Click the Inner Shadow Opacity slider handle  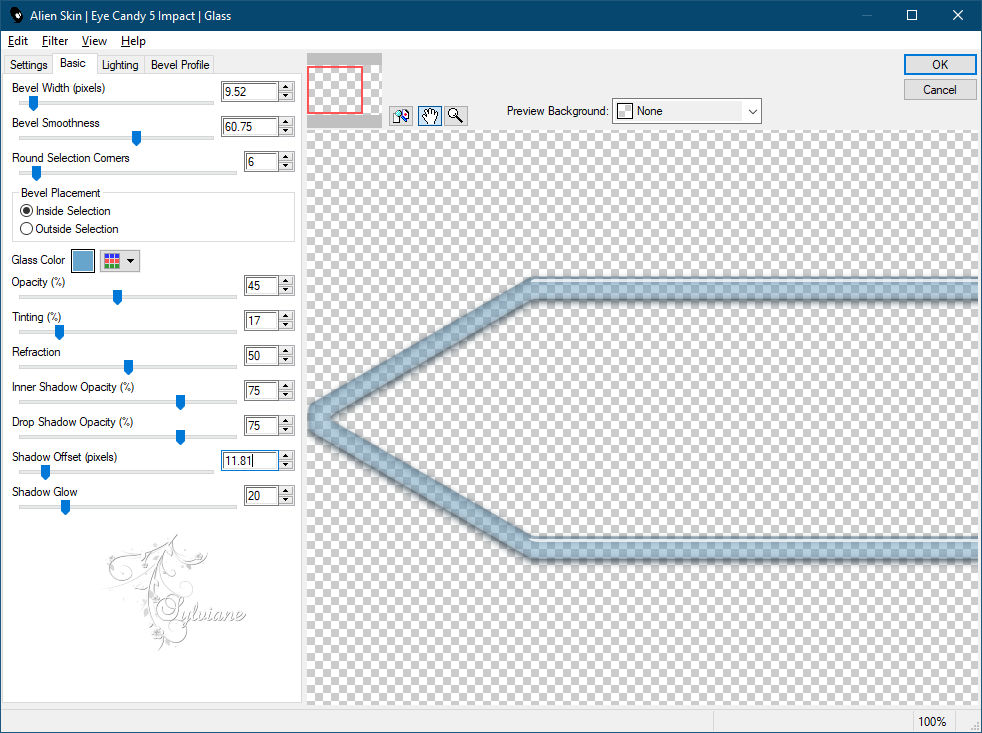180,403
